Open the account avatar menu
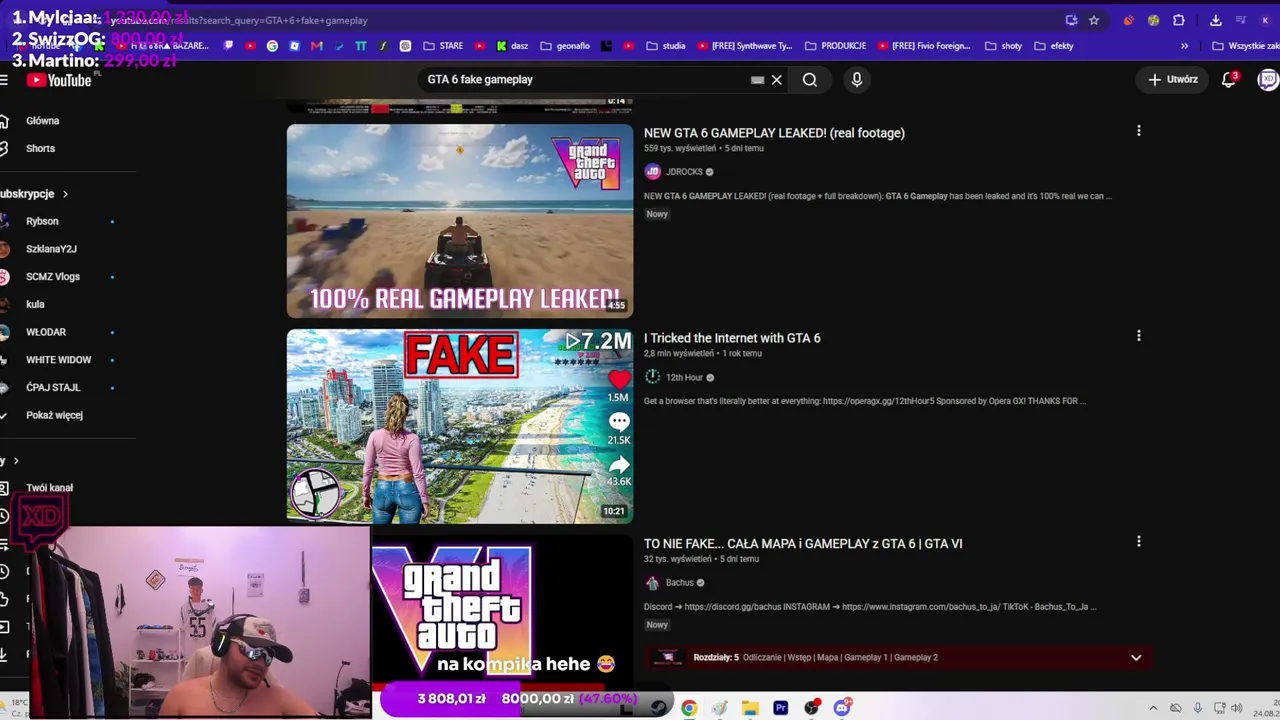This screenshot has height=720, width=1280. click(1268, 80)
